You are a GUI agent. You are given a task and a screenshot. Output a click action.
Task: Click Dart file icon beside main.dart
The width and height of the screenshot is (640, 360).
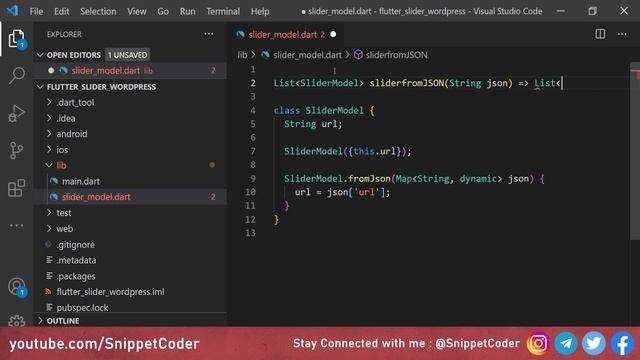click(53, 181)
